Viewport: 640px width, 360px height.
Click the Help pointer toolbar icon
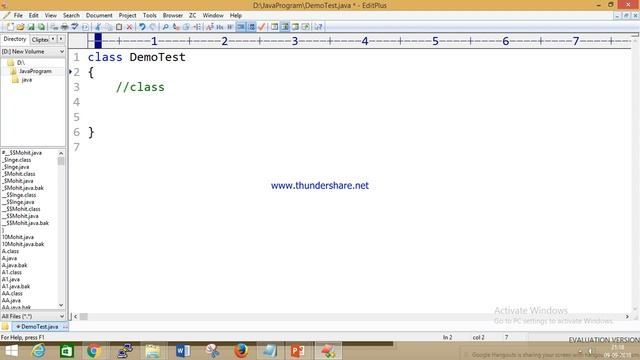click(318, 27)
